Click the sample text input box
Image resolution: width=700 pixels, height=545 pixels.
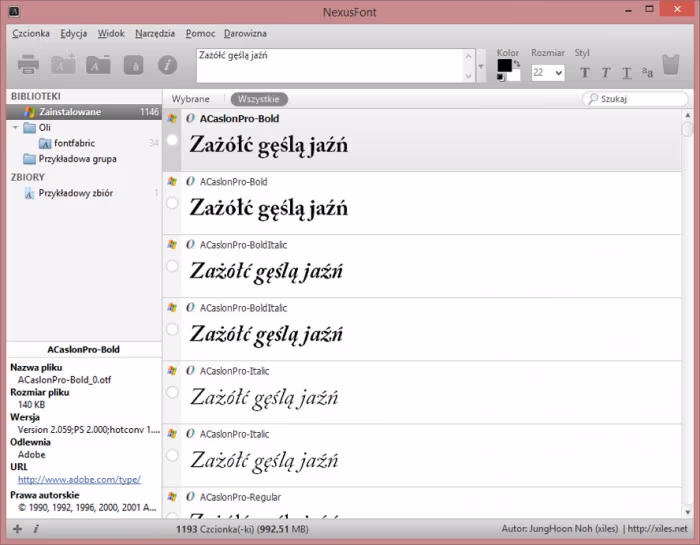pyautogui.click(x=331, y=66)
